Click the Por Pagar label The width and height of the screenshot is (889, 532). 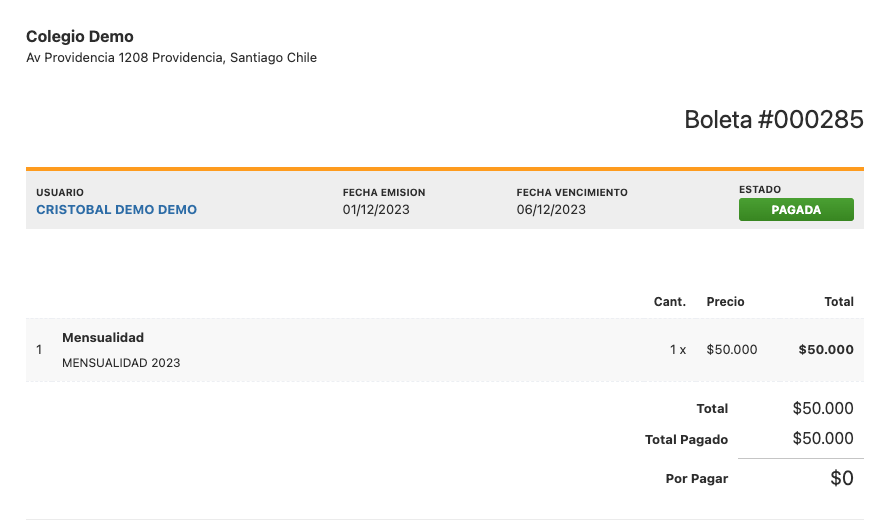[697, 479]
